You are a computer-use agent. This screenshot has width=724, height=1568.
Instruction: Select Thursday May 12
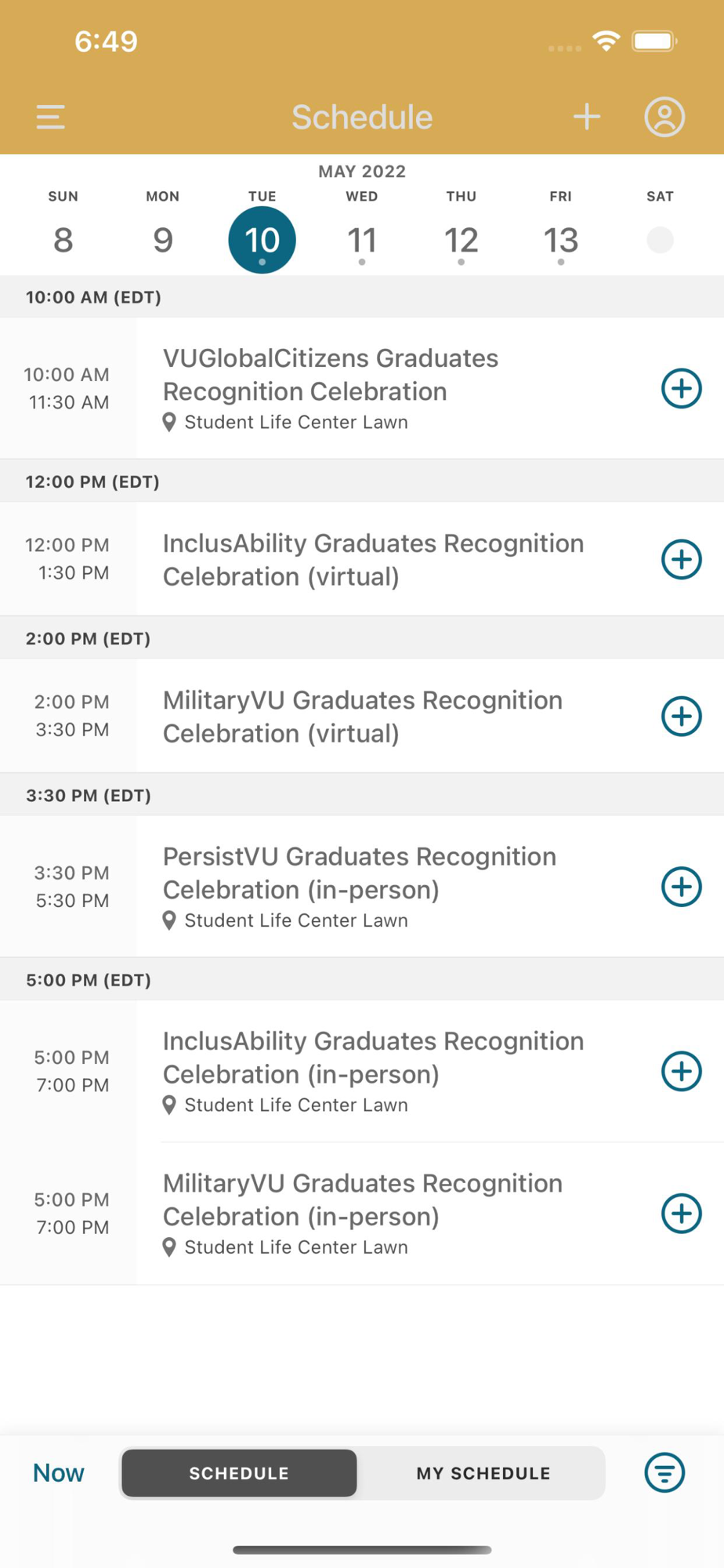[x=461, y=240]
